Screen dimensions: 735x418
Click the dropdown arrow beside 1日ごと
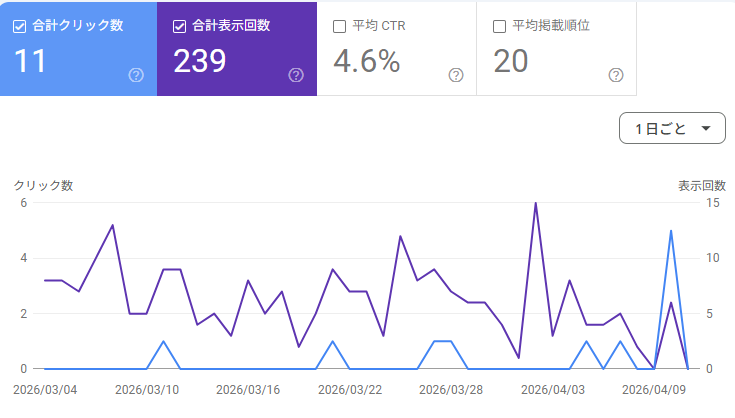pyautogui.click(x=706, y=128)
